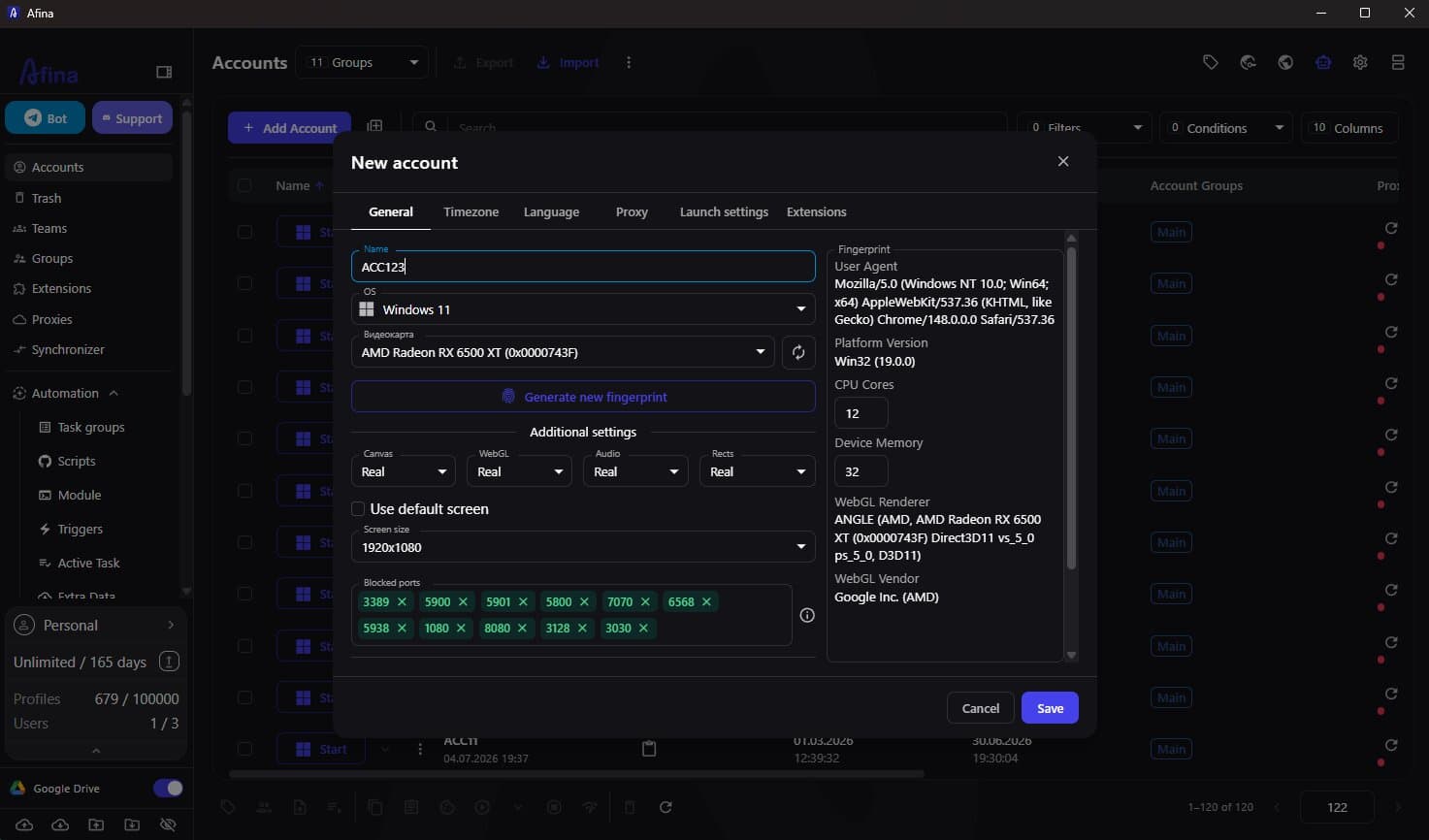
Task: Close the New account dialog
Action: click(x=1063, y=161)
